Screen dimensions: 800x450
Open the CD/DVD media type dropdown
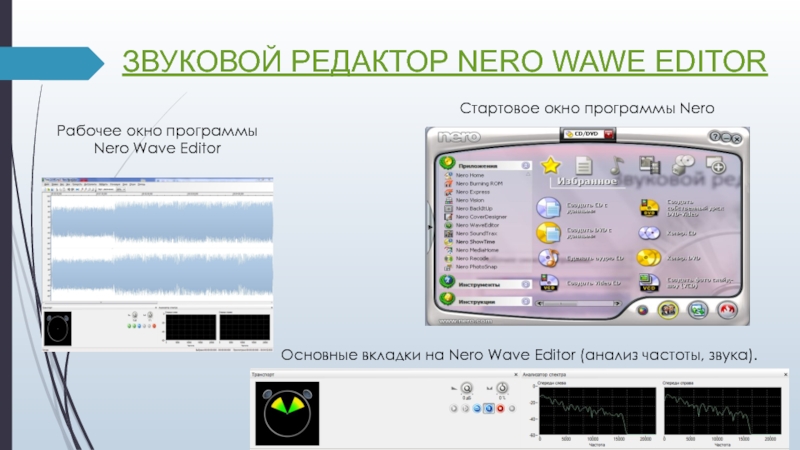pyautogui.click(x=609, y=134)
